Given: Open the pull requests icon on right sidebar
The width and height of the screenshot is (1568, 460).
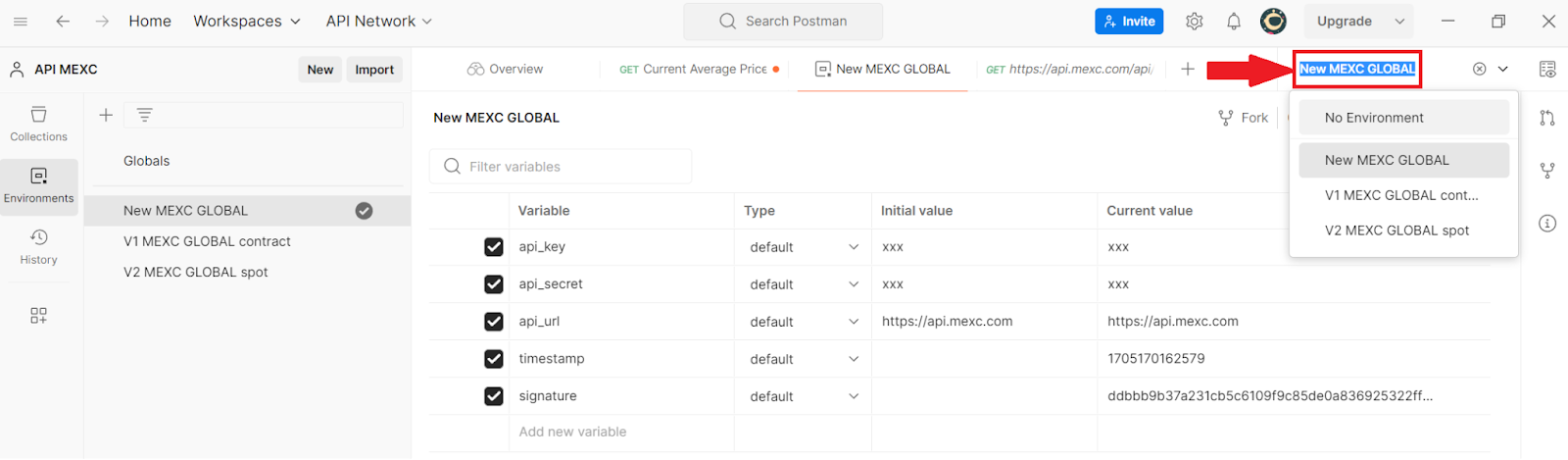Looking at the screenshot, I should point(1547,118).
